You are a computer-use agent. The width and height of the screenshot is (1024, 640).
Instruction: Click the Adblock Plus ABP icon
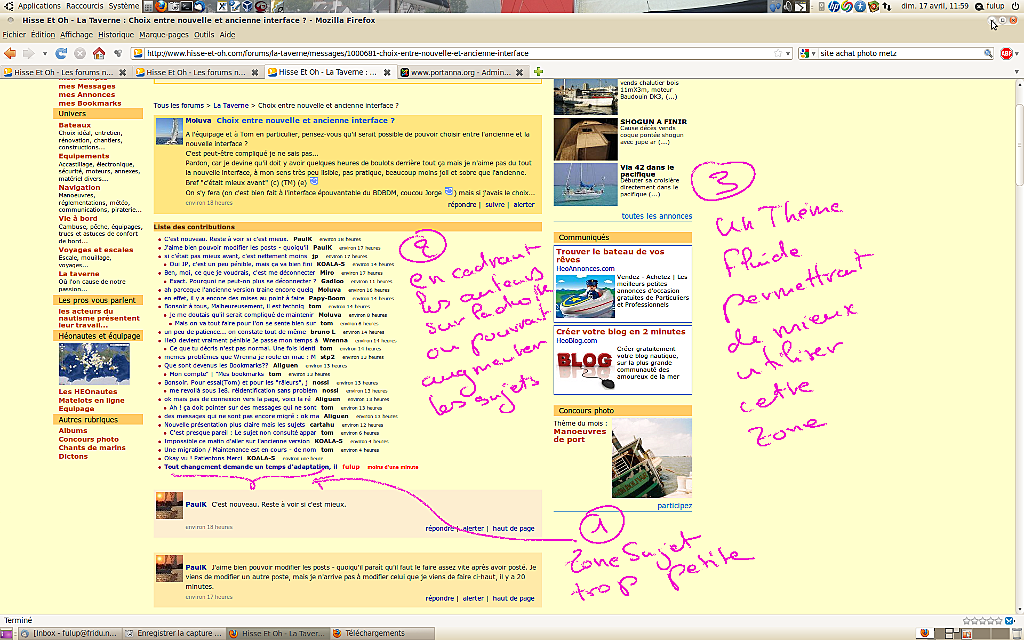coord(1006,54)
